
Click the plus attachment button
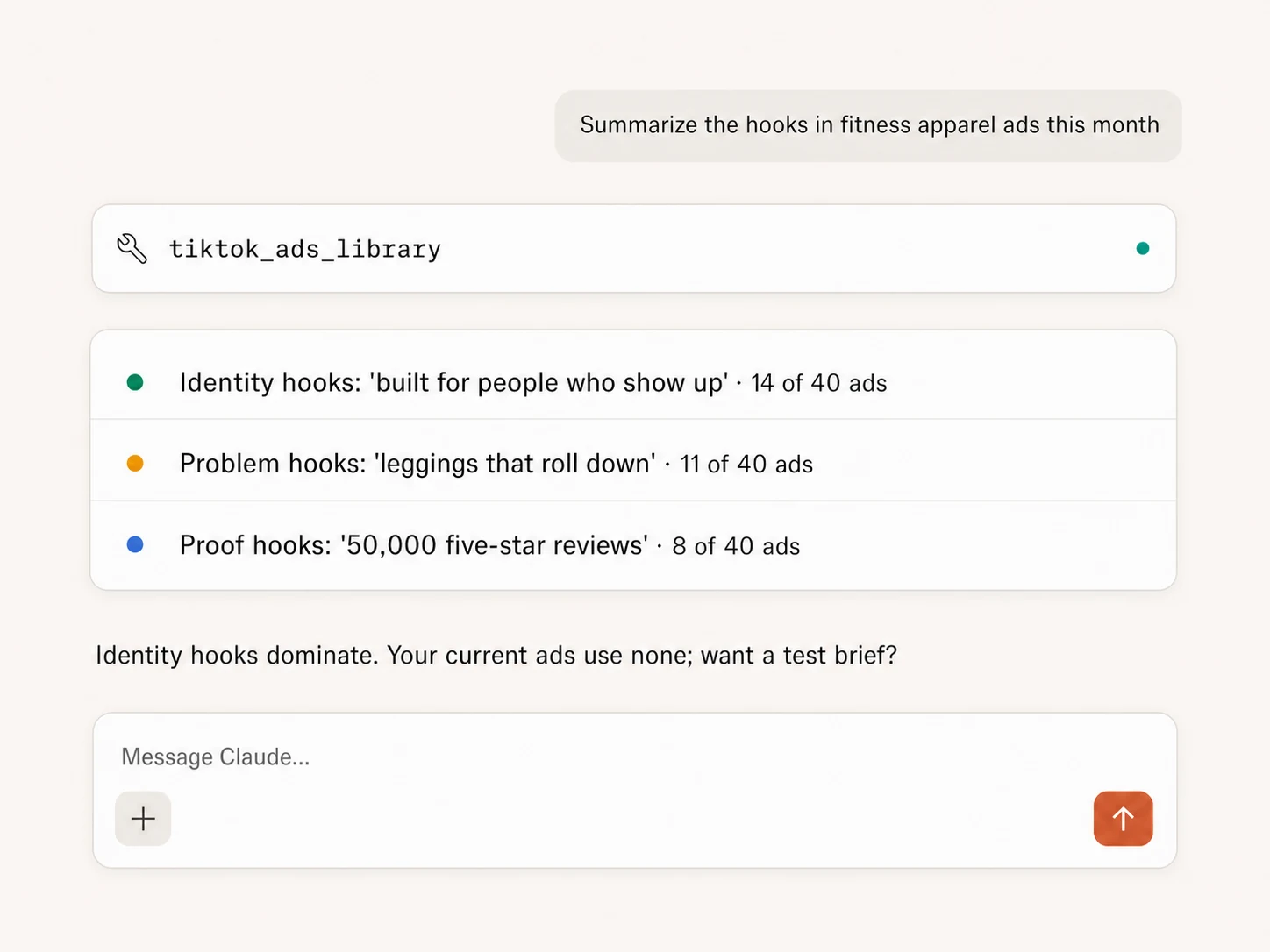[143, 819]
